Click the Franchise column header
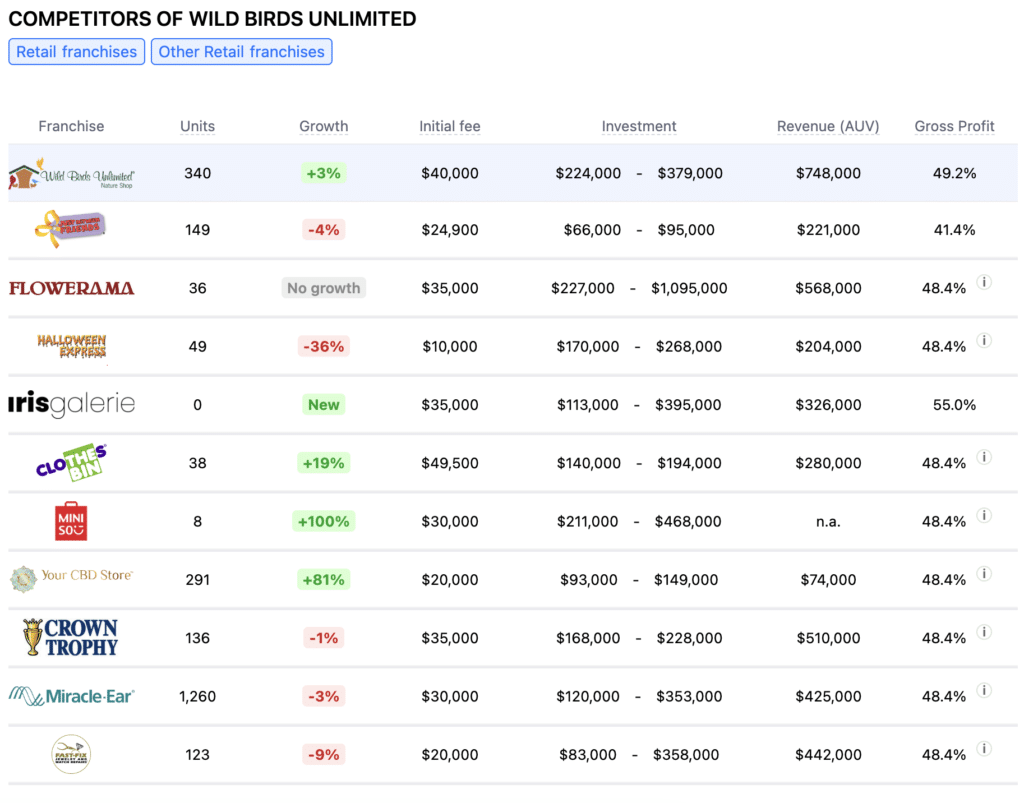The height and width of the screenshot is (803, 1024). [71, 126]
